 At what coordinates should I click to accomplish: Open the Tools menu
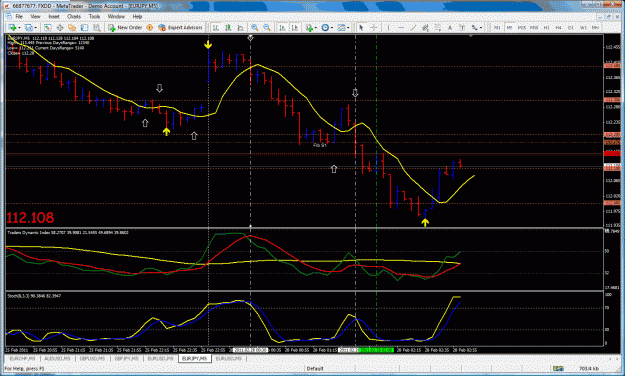(x=94, y=17)
